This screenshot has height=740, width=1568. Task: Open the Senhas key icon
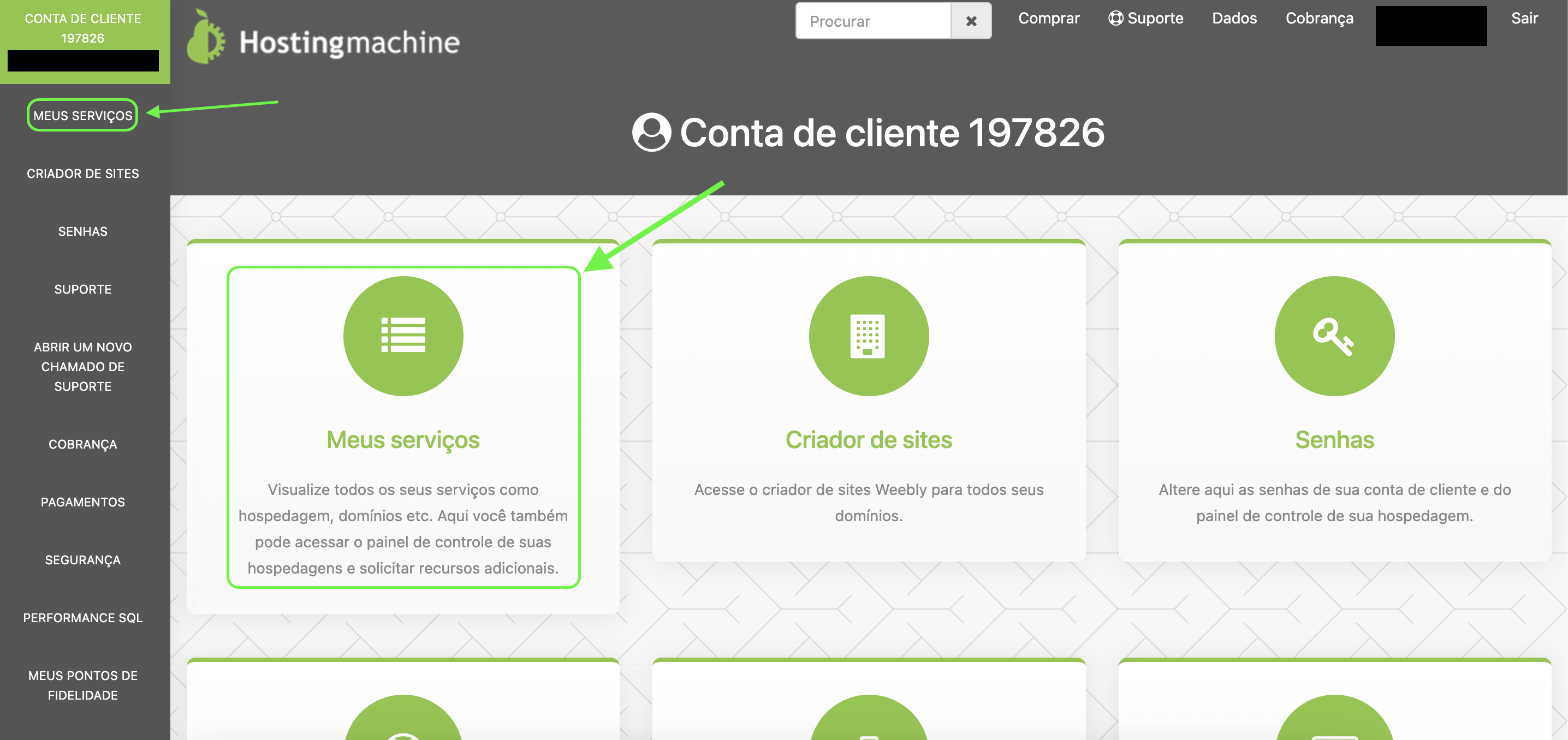[1334, 336]
